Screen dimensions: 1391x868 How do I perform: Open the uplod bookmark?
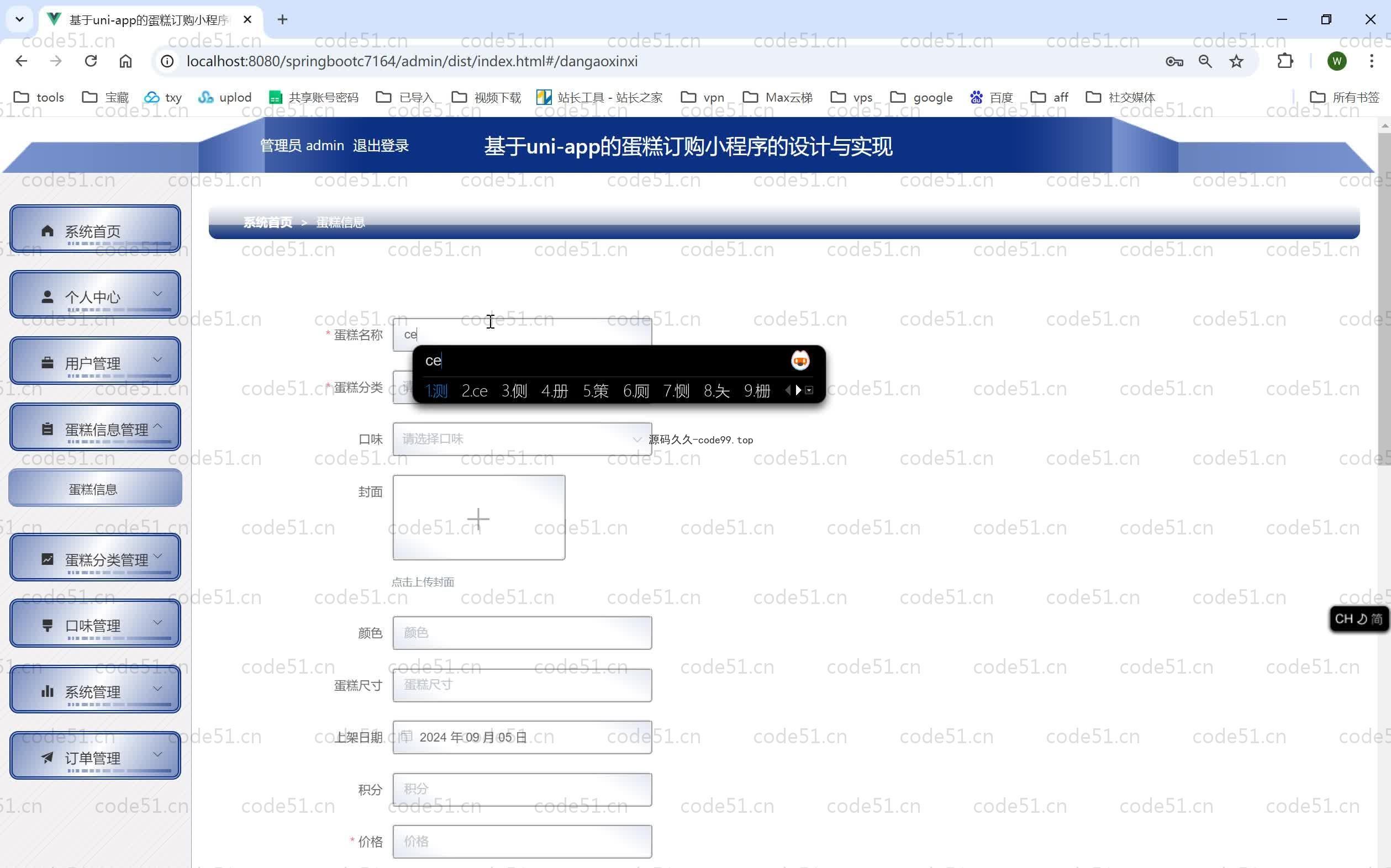(224, 97)
